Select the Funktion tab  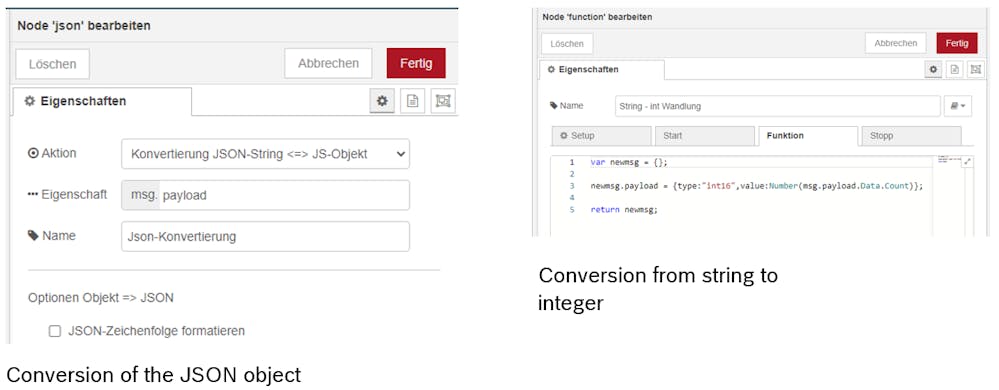(809, 136)
